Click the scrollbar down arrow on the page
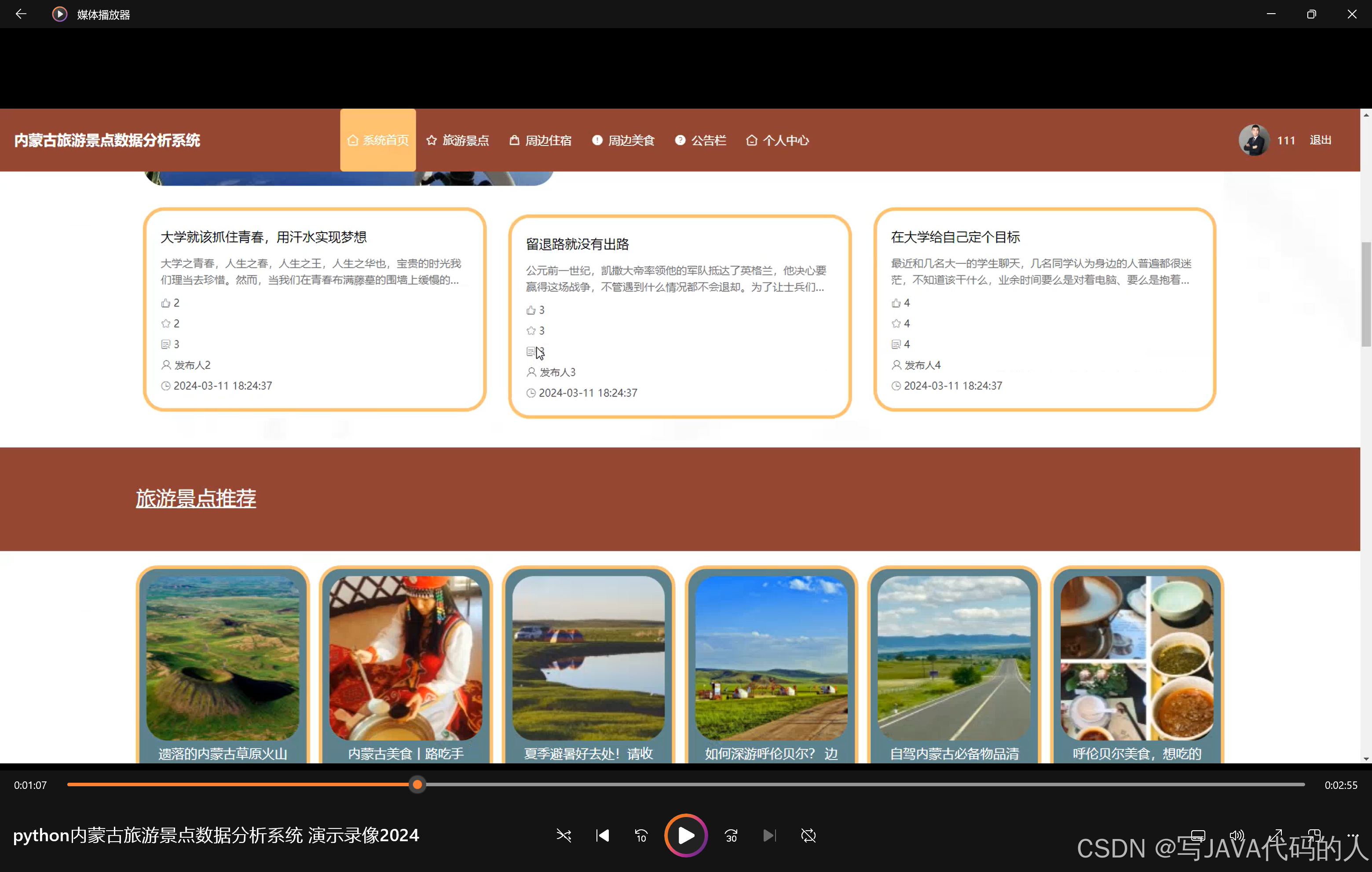Viewport: 1372px width, 872px height. coord(1366,758)
